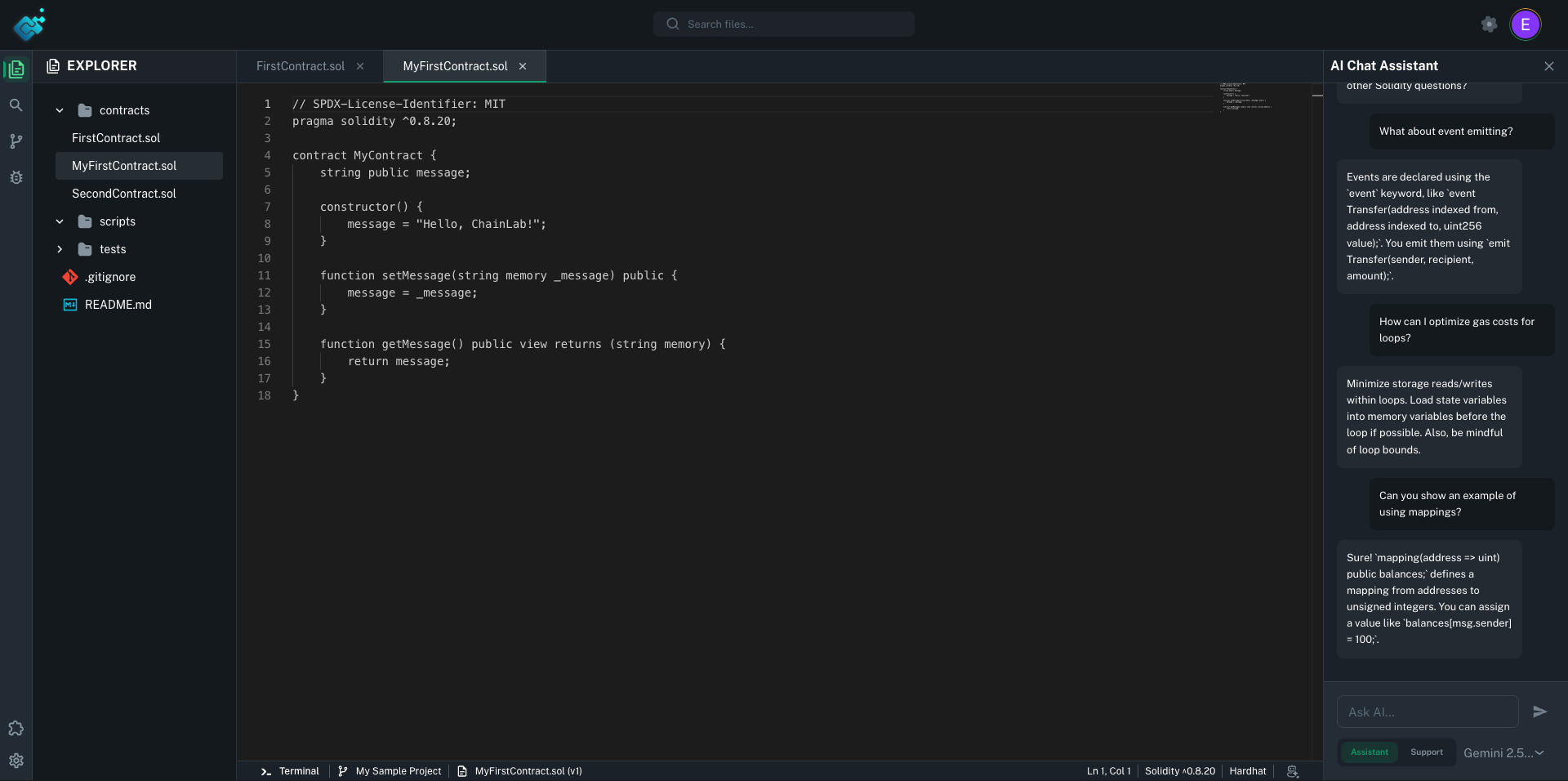Click MyFirstContract.sol (v1) status entry

click(528, 771)
